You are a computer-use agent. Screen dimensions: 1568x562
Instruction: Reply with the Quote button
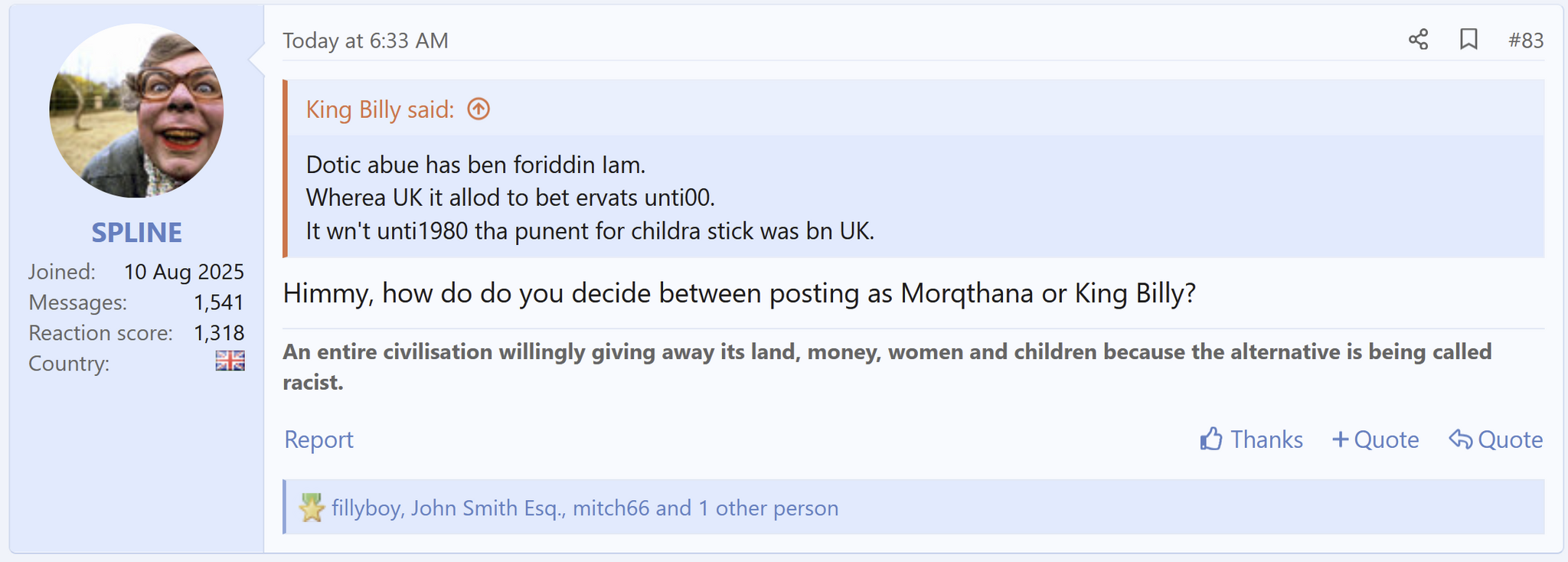click(x=1495, y=439)
